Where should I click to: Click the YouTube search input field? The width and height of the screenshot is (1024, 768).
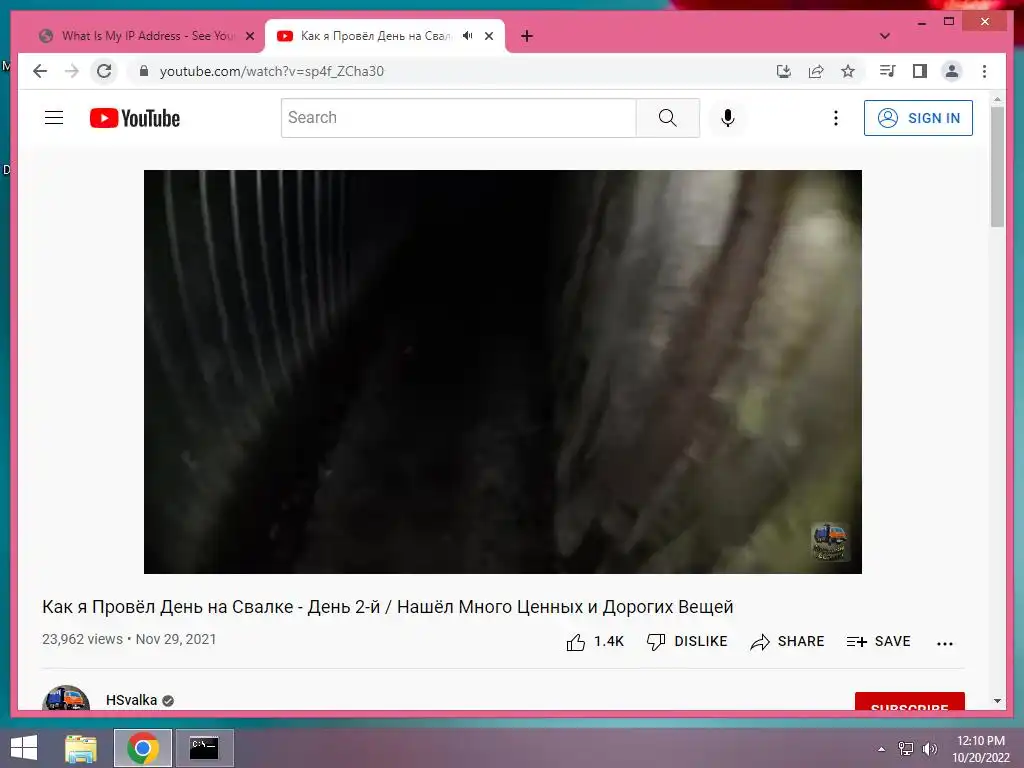pos(458,118)
